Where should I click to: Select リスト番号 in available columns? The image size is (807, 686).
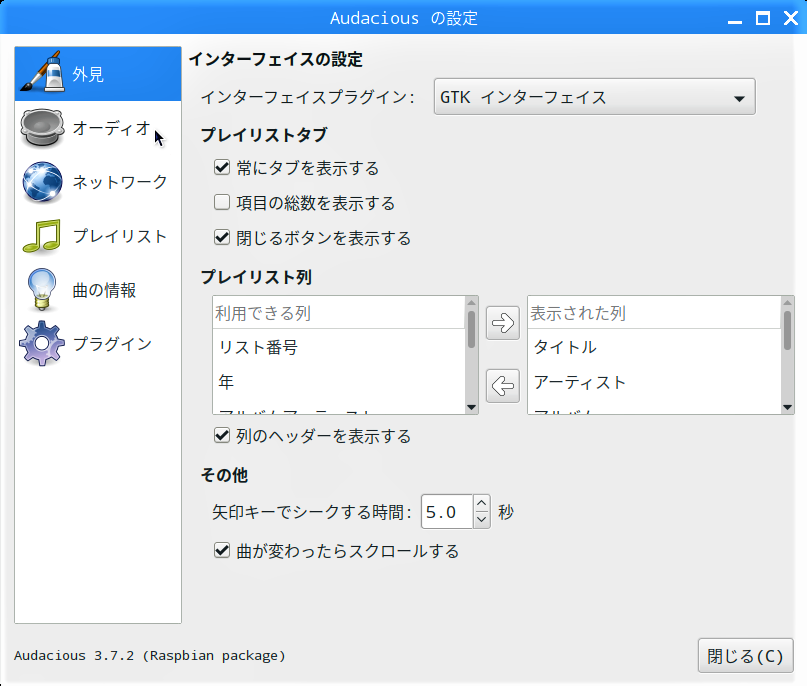(x=339, y=347)
